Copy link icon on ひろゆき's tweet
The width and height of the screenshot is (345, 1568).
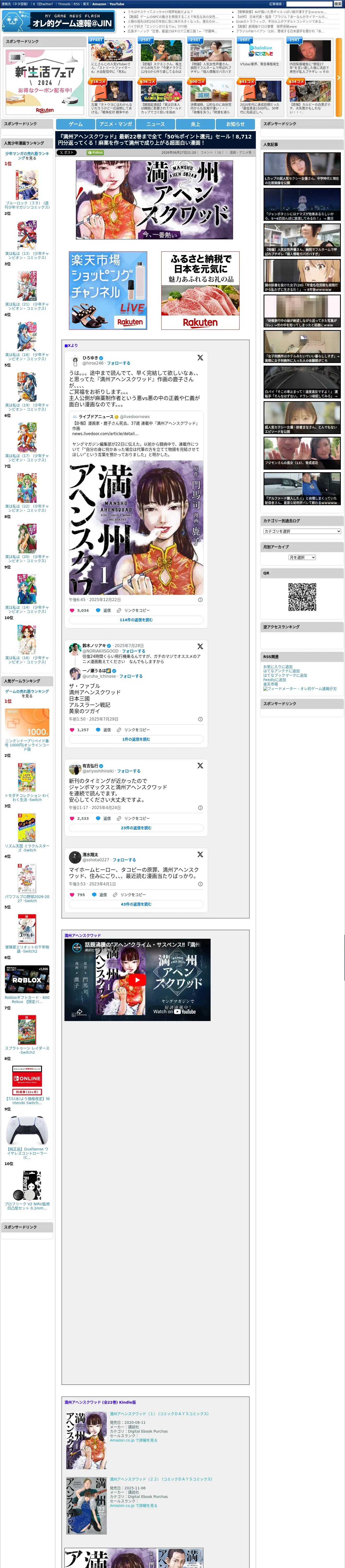coord(119,610)
